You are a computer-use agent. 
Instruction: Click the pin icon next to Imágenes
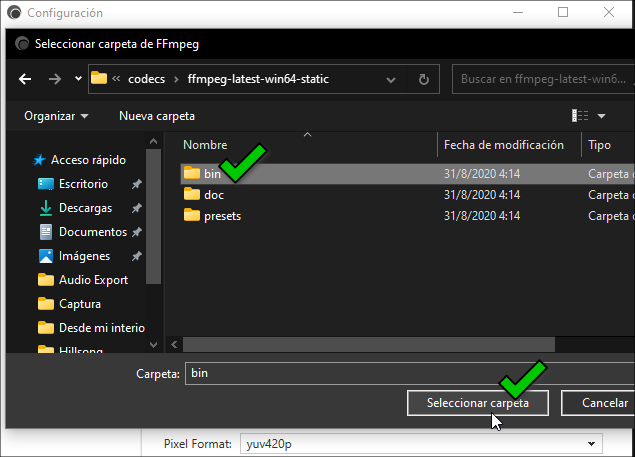(x=137, y=256)
